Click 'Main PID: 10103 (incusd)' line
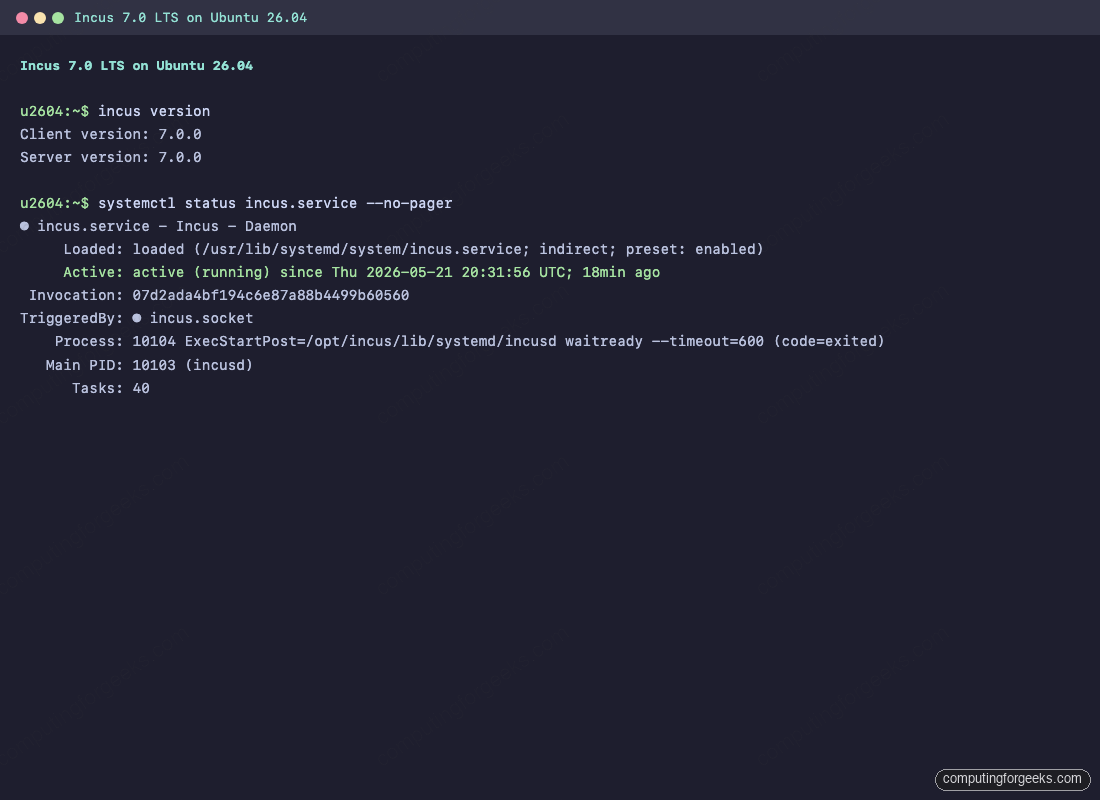 [149, 365]
